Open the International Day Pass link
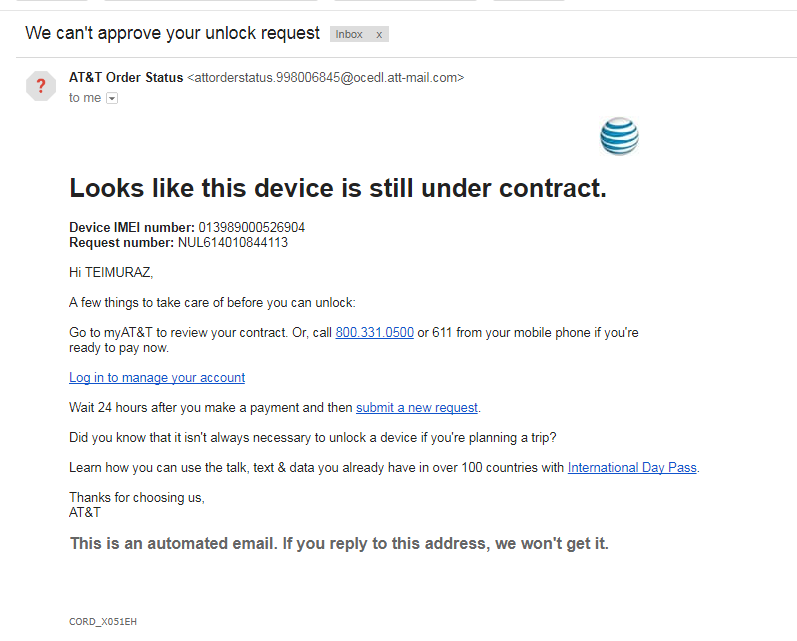This screenshot has width=797, height=641. (x=632, y=467)
